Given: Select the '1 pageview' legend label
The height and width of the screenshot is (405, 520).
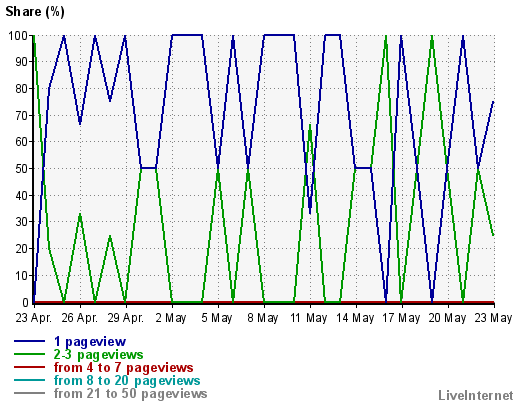Looking at the screenshot, I should point(90,342).
